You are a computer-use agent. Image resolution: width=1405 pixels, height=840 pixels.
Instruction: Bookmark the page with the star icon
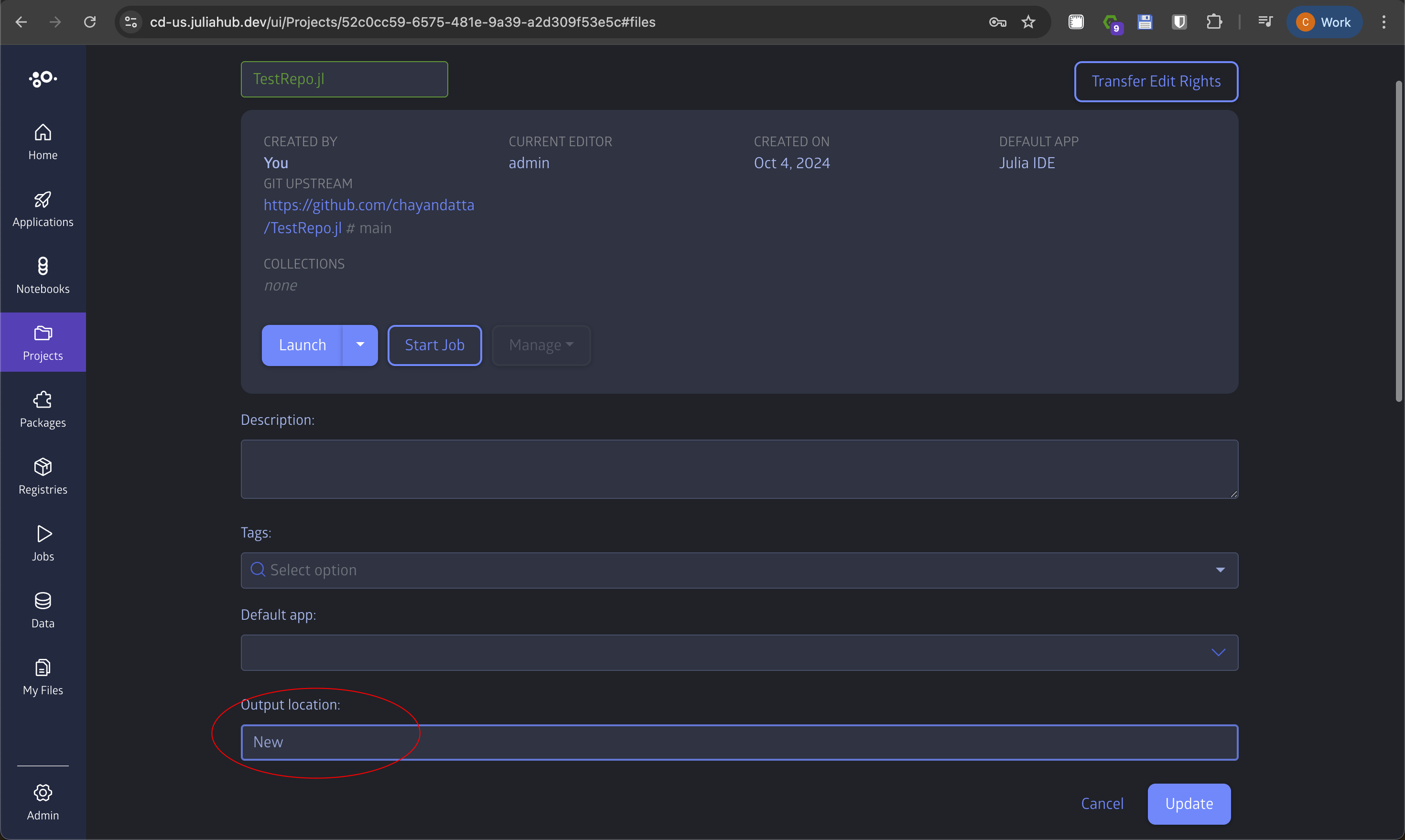(1027, 22)
